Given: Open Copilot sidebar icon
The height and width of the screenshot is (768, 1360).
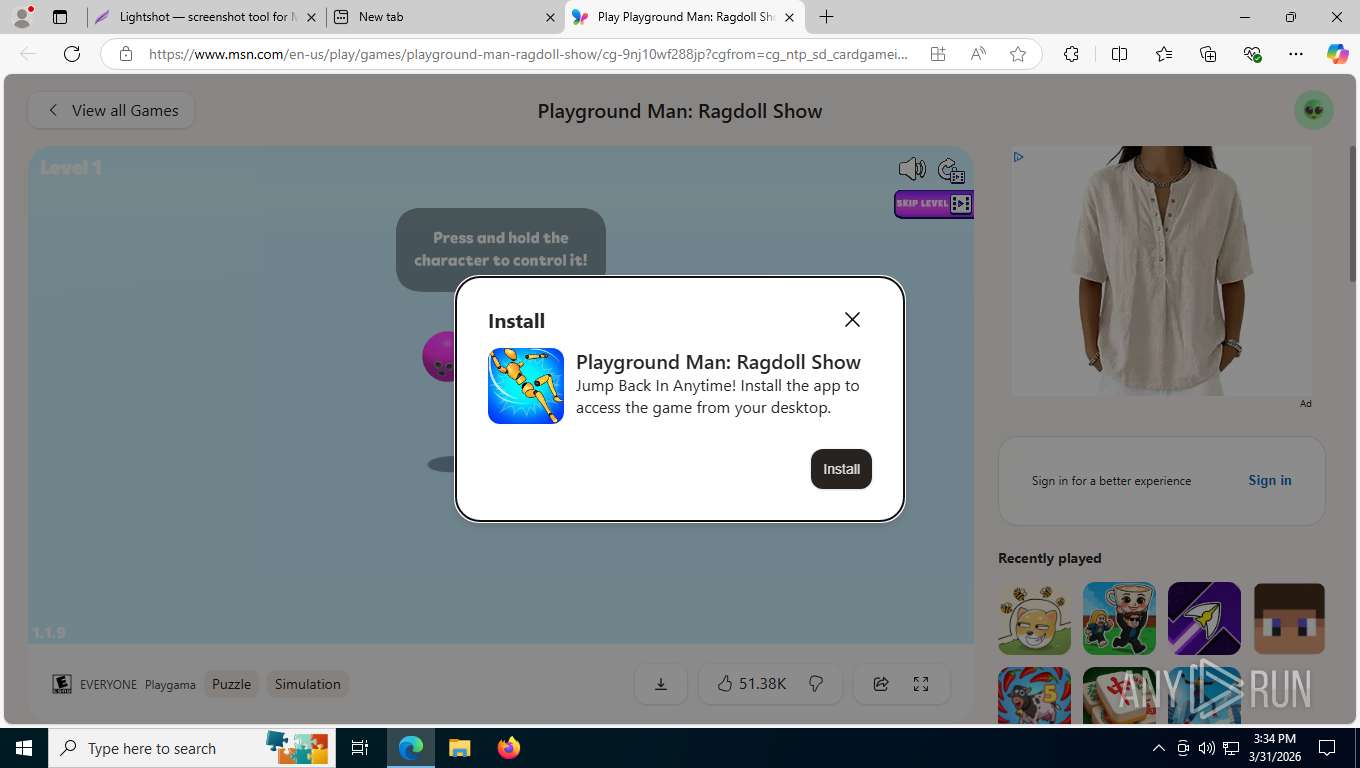Looking at the screenshot, I should 1338,54.
